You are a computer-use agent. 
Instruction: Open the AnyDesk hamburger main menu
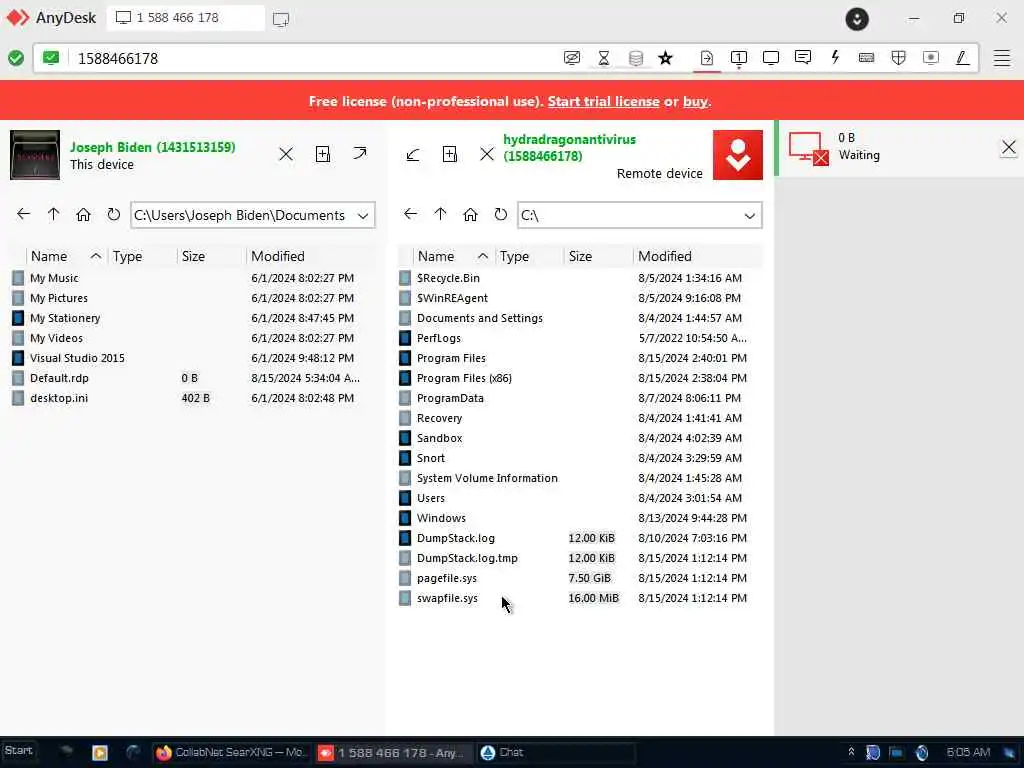click(1002, 58)
